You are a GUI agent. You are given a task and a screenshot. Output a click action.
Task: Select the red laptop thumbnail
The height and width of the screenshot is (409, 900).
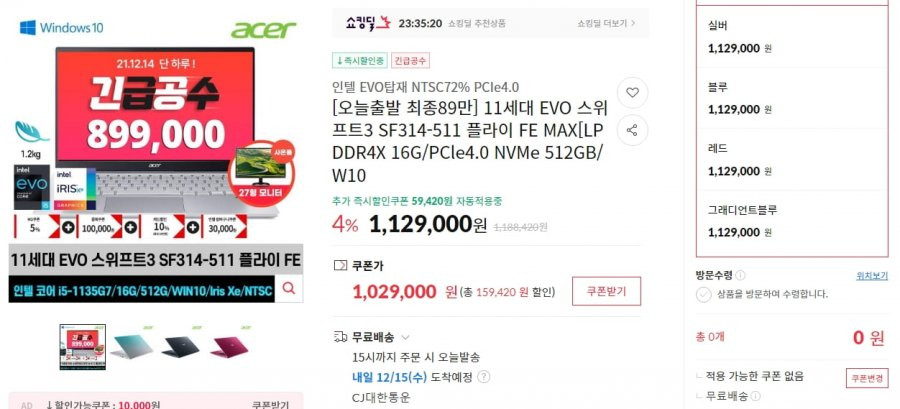pos(229,346)
